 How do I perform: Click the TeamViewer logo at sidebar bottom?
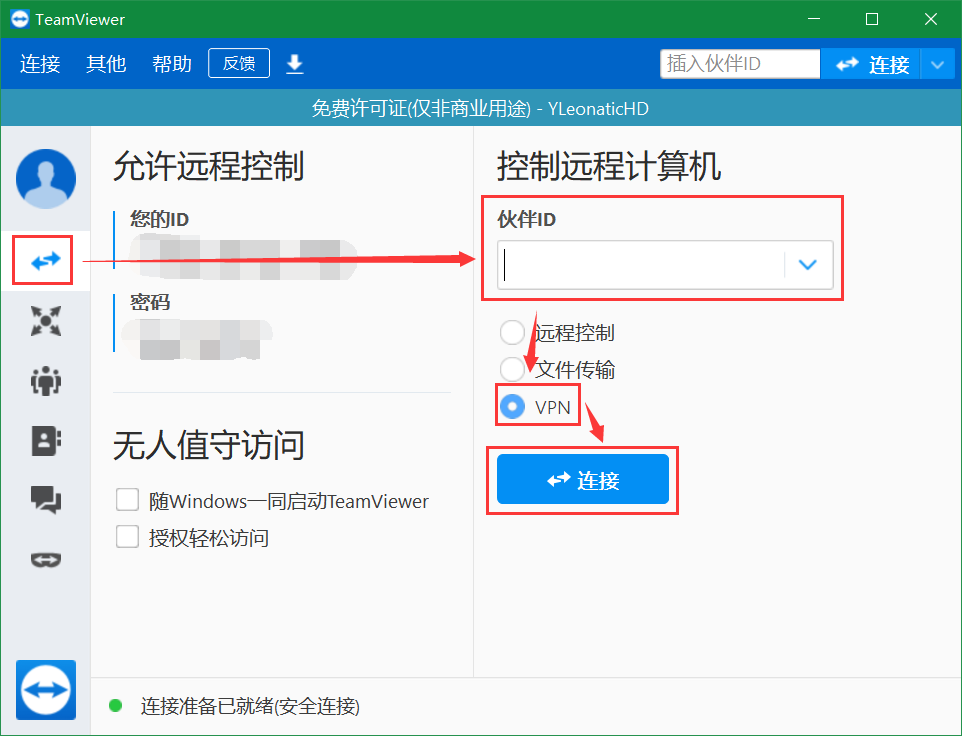coord(46,689)
